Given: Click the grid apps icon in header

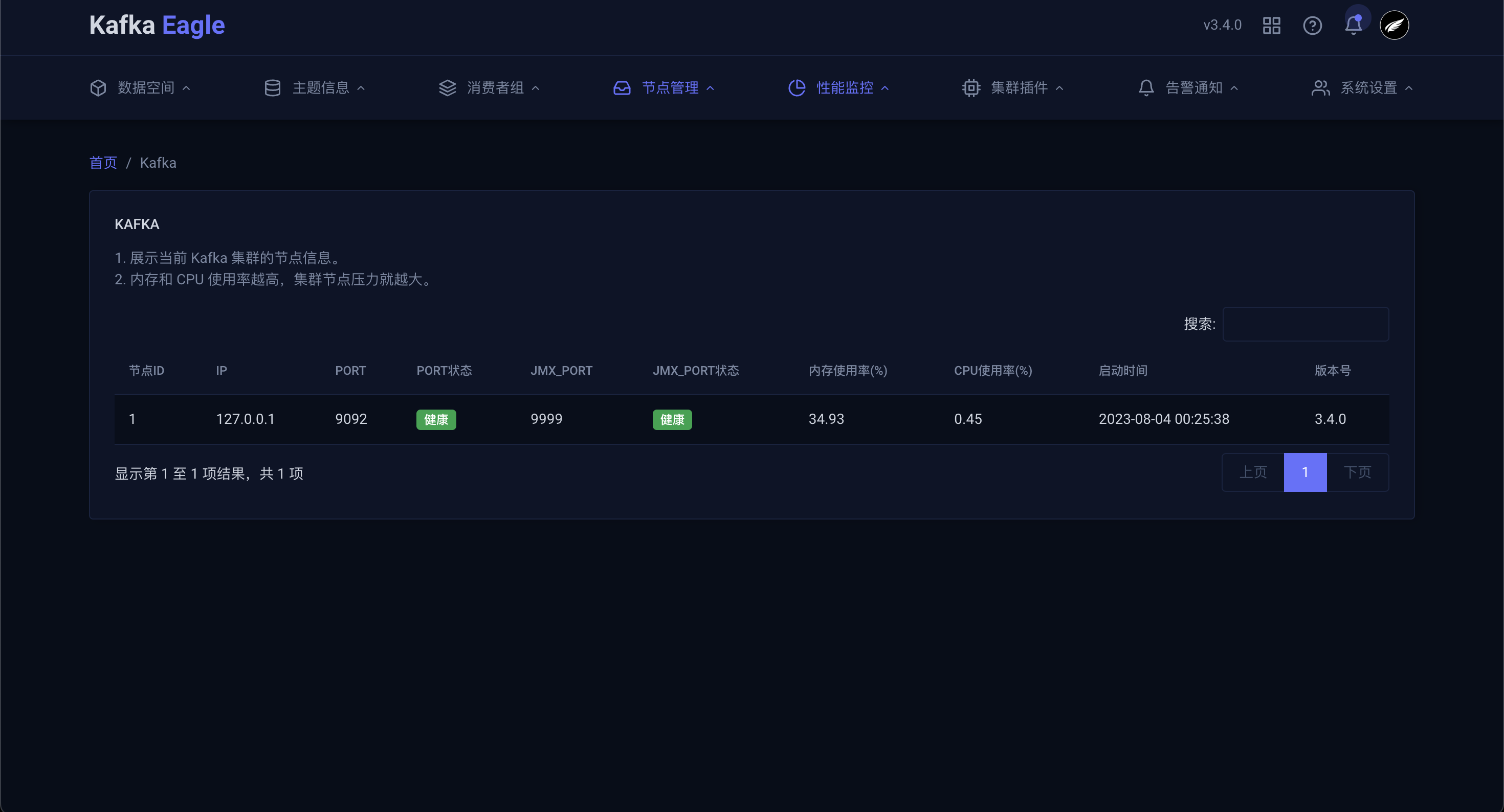Looking at the screenshot, I should click(1271, 26).
